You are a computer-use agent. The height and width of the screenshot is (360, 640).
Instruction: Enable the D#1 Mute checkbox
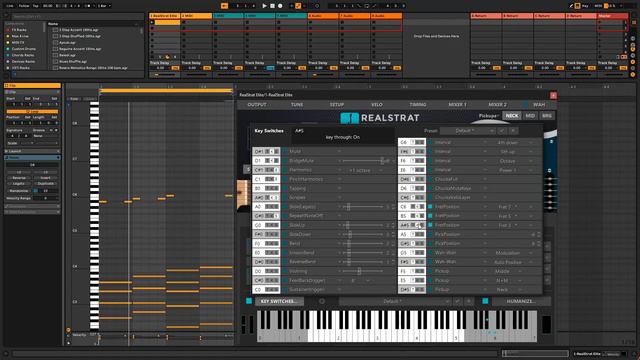point(284,151)
